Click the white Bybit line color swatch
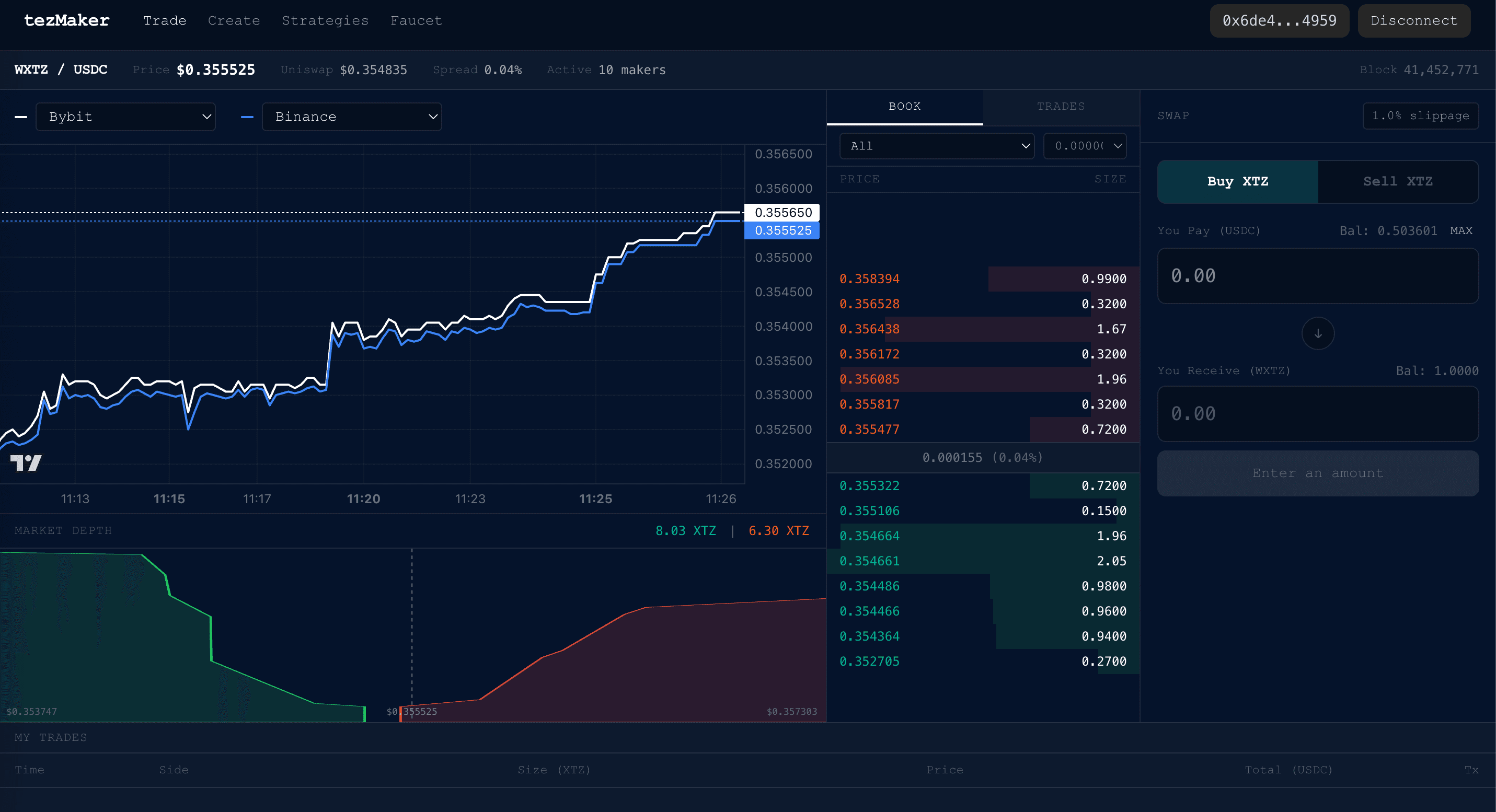The image size is (1496, 812). [21, 117]
